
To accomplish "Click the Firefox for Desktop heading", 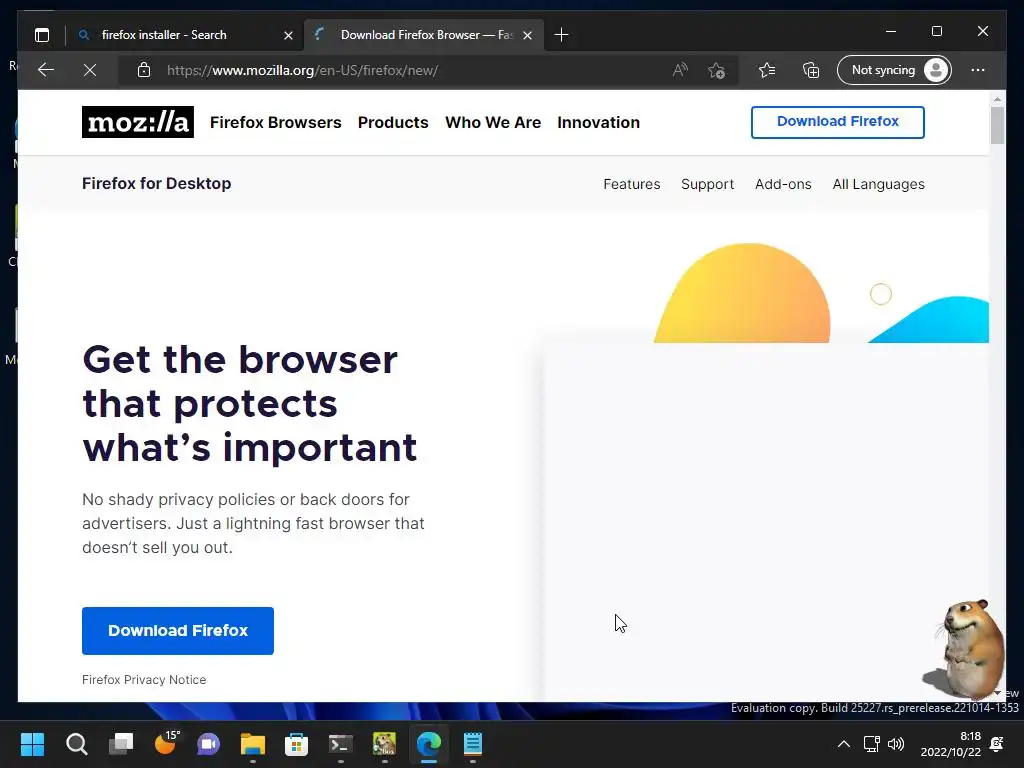I will [157, 184].
